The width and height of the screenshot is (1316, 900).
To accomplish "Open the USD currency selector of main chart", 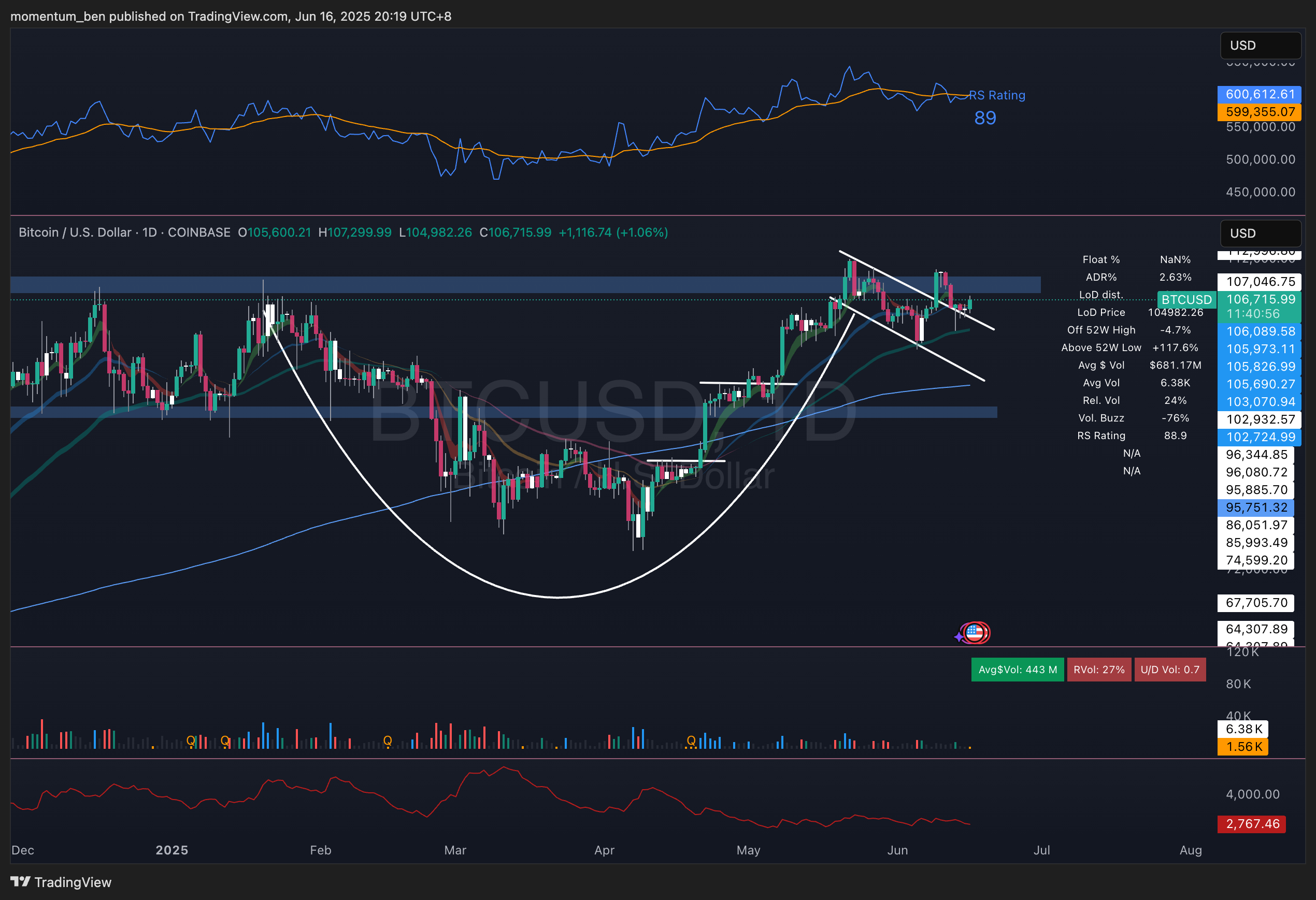I will [x=1260, y=233].
